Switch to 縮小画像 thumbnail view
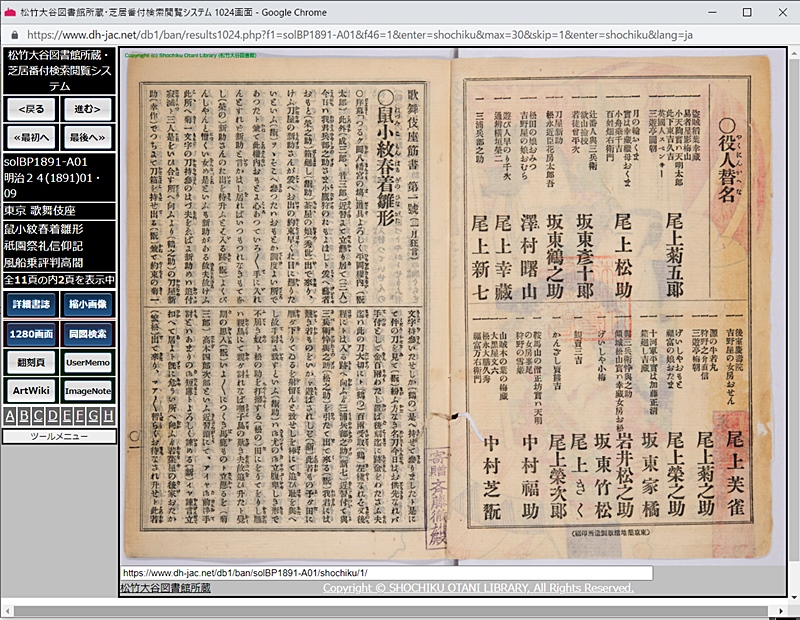The image size is (800, 620). tap(88, 304)
